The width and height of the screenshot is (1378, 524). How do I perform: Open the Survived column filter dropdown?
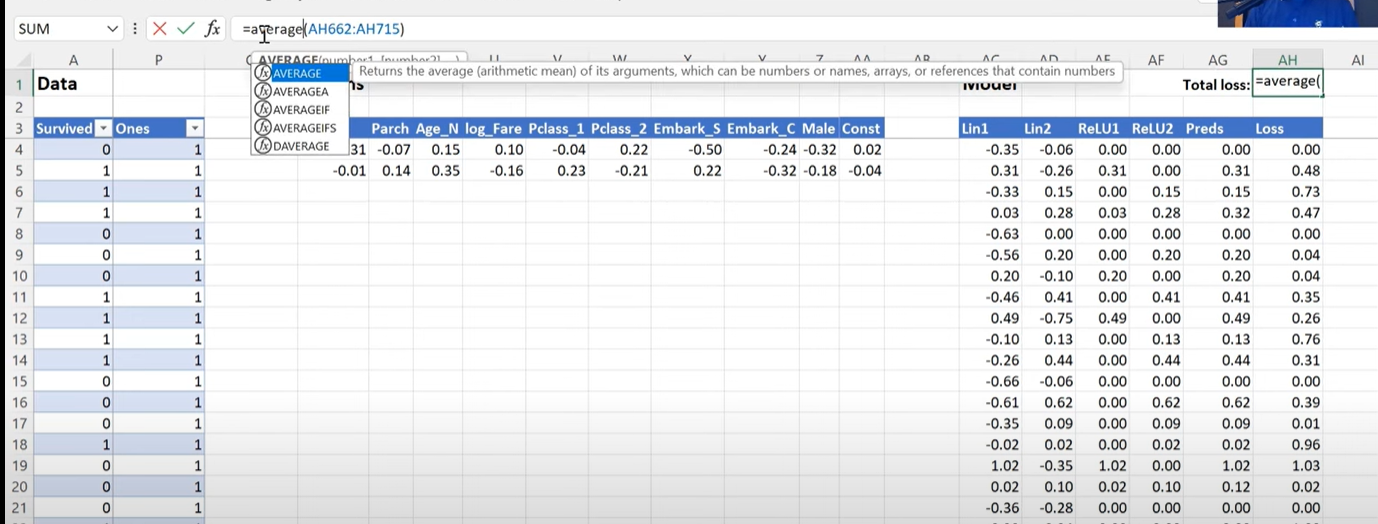click(103, 128)
